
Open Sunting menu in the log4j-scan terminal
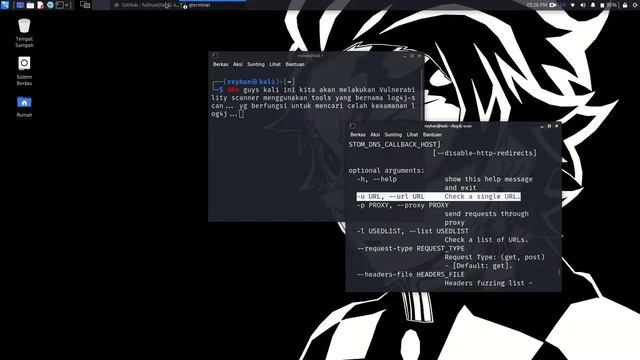click(x=393, y=135)
